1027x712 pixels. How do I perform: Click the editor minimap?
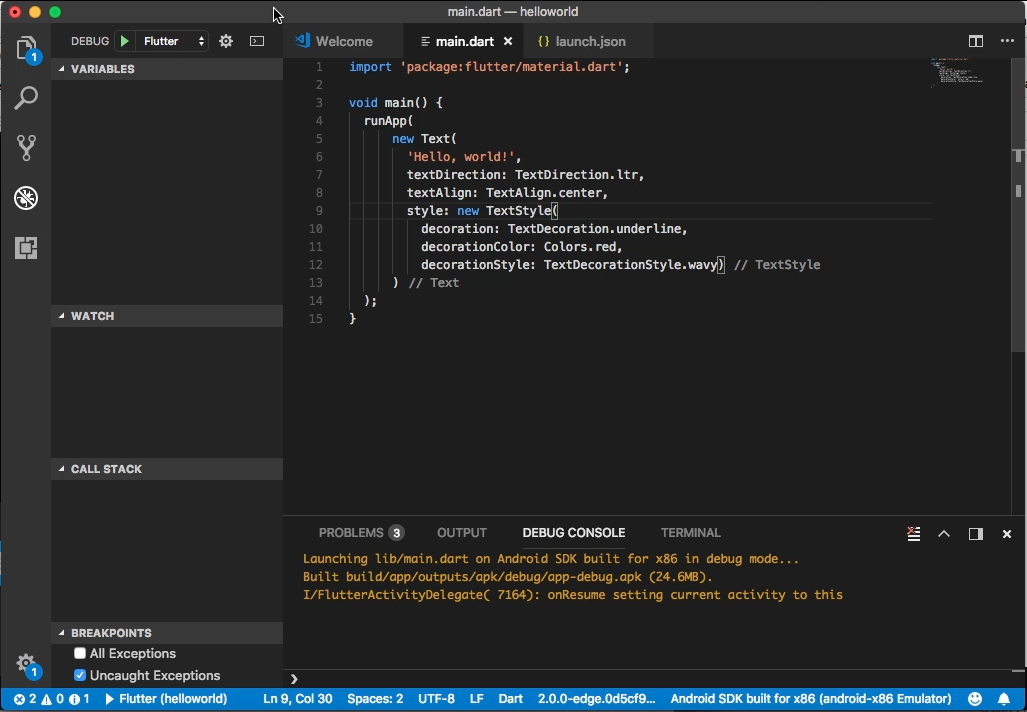click(956, 72)
